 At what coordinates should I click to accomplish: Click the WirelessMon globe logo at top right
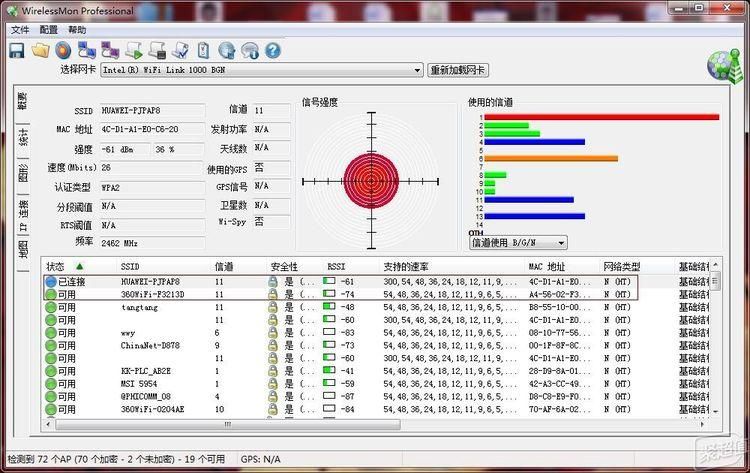[725, 66]
